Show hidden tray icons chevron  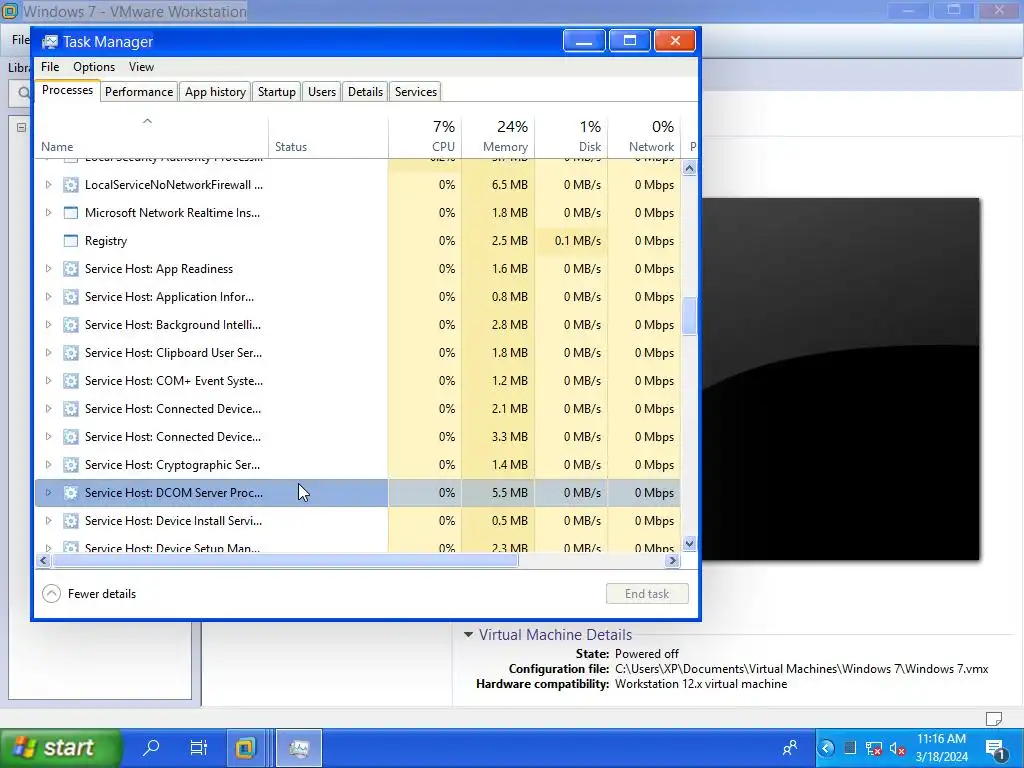(826, 748)
